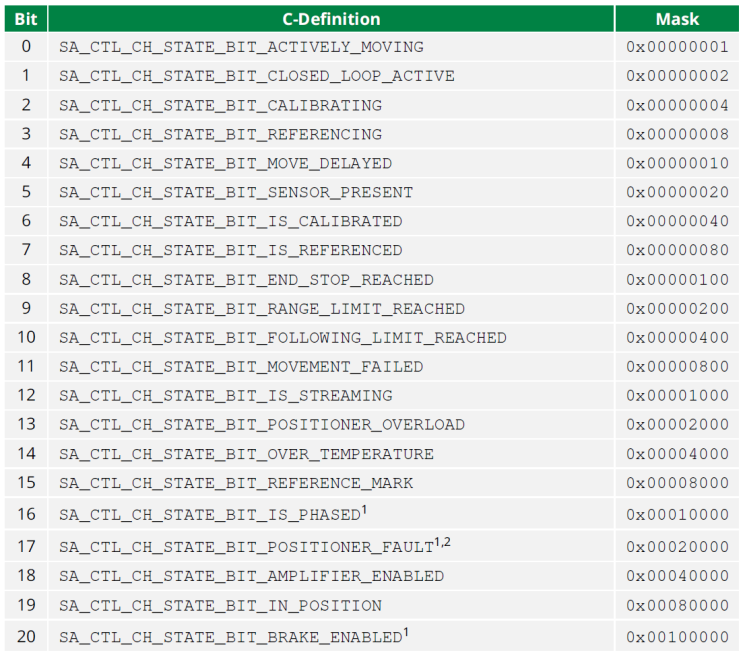Image resolution: width=743 pixels, height=655 pixels.
Task: Select SA_CTL_CH_STATE_BIT_ACTIVELY_MOVING definition
Action: pyautogui.click(x=241, y=47)
